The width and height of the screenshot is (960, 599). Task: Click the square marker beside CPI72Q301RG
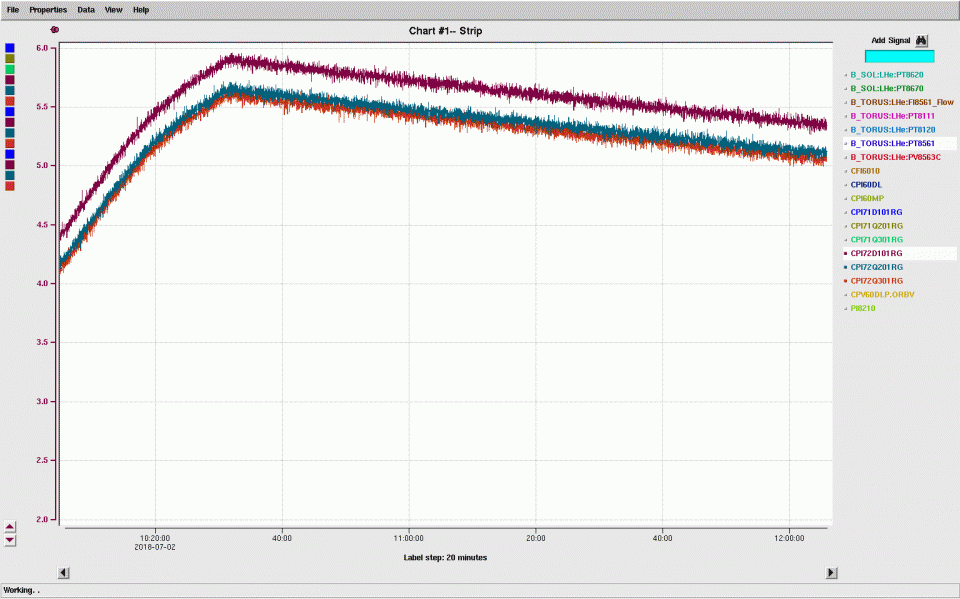846,281
